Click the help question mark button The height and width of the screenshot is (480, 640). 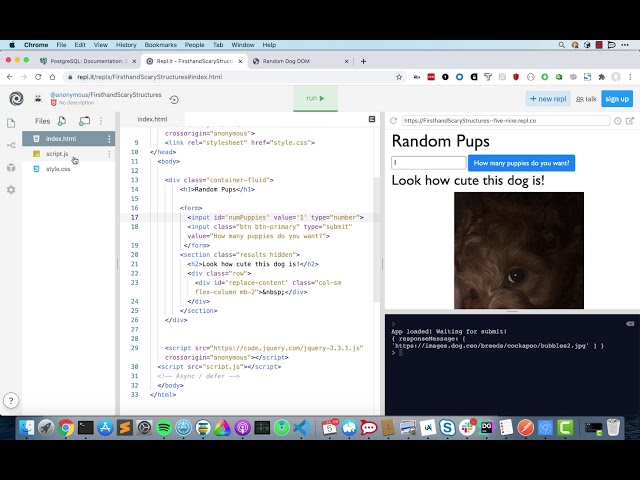click(x=11, y=401)
